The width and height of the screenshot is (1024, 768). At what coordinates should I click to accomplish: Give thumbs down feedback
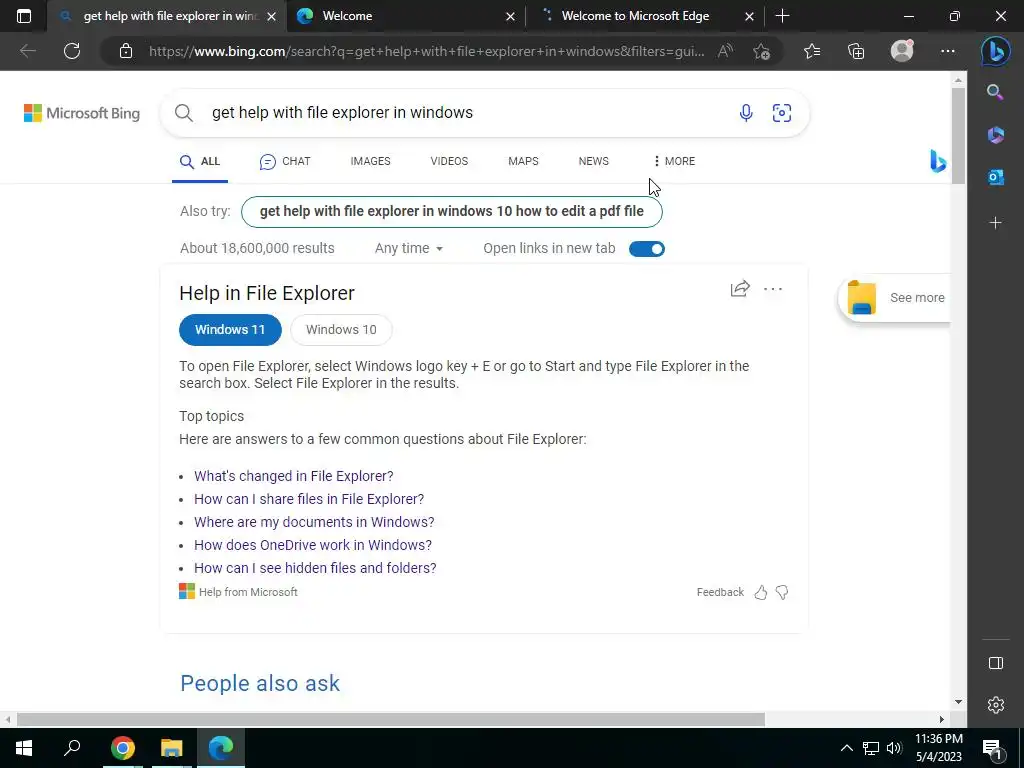point(782,592)
